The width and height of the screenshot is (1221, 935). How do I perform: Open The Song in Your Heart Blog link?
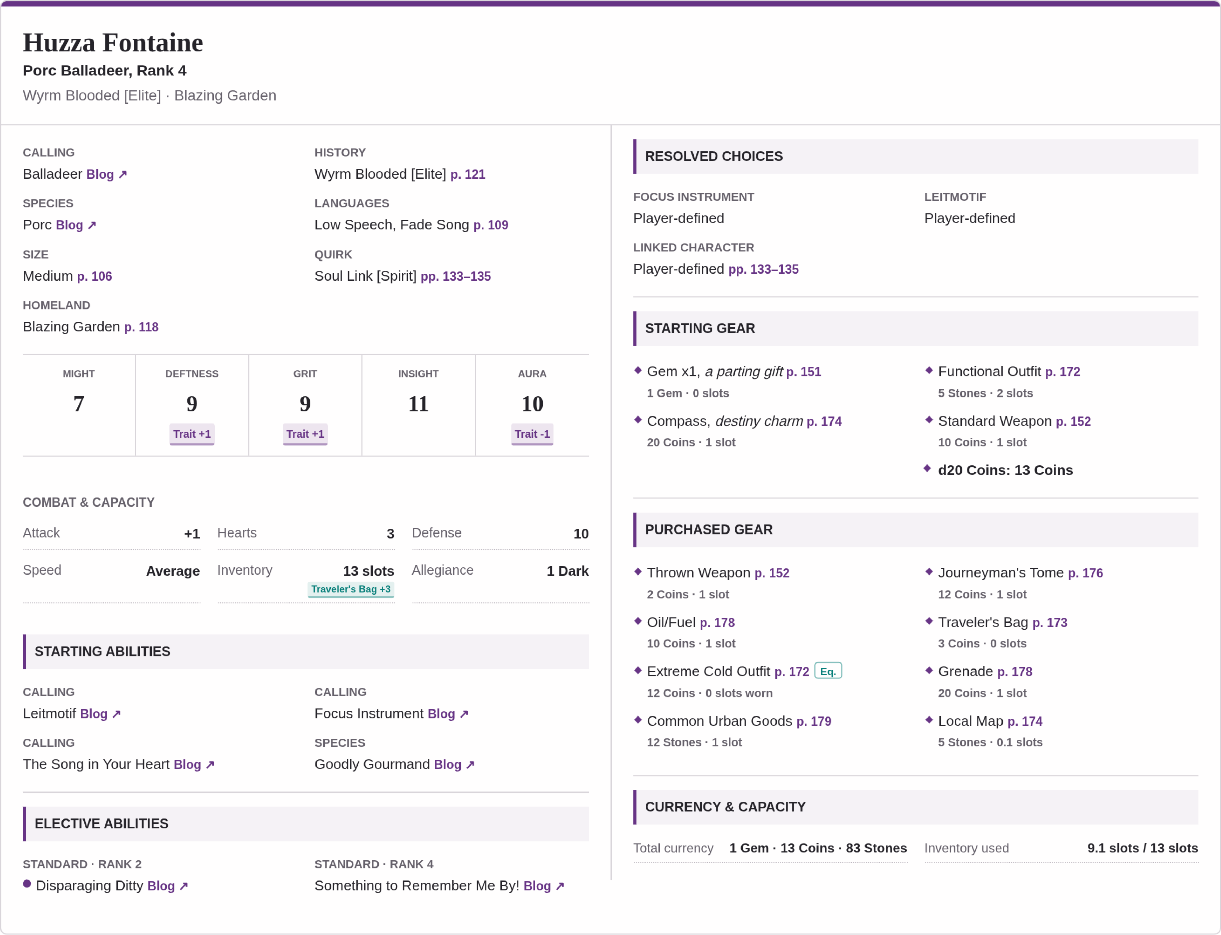(194, 765)
